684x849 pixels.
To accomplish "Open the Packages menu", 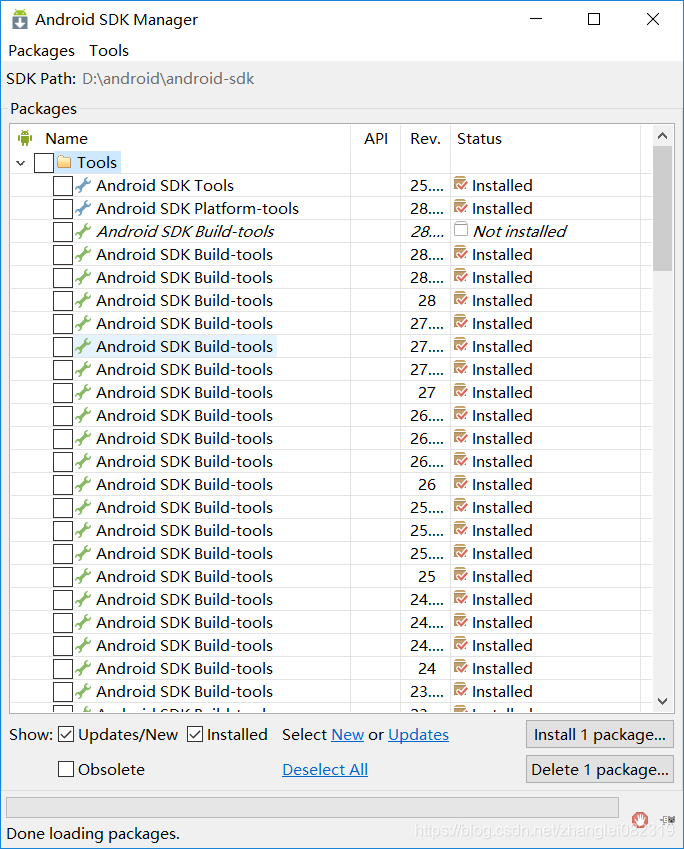I will (x=41, y=51).
